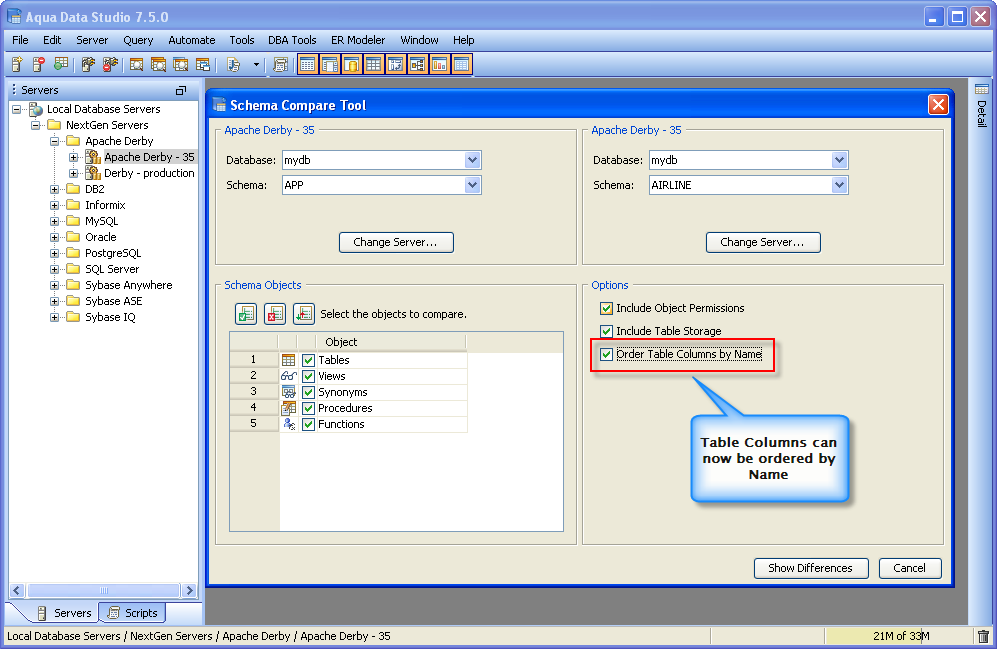Click the Detail panel icon on right edge
The width and height of the screenshot is (997, 649).
pyautogui.click(x=982, y=89)
